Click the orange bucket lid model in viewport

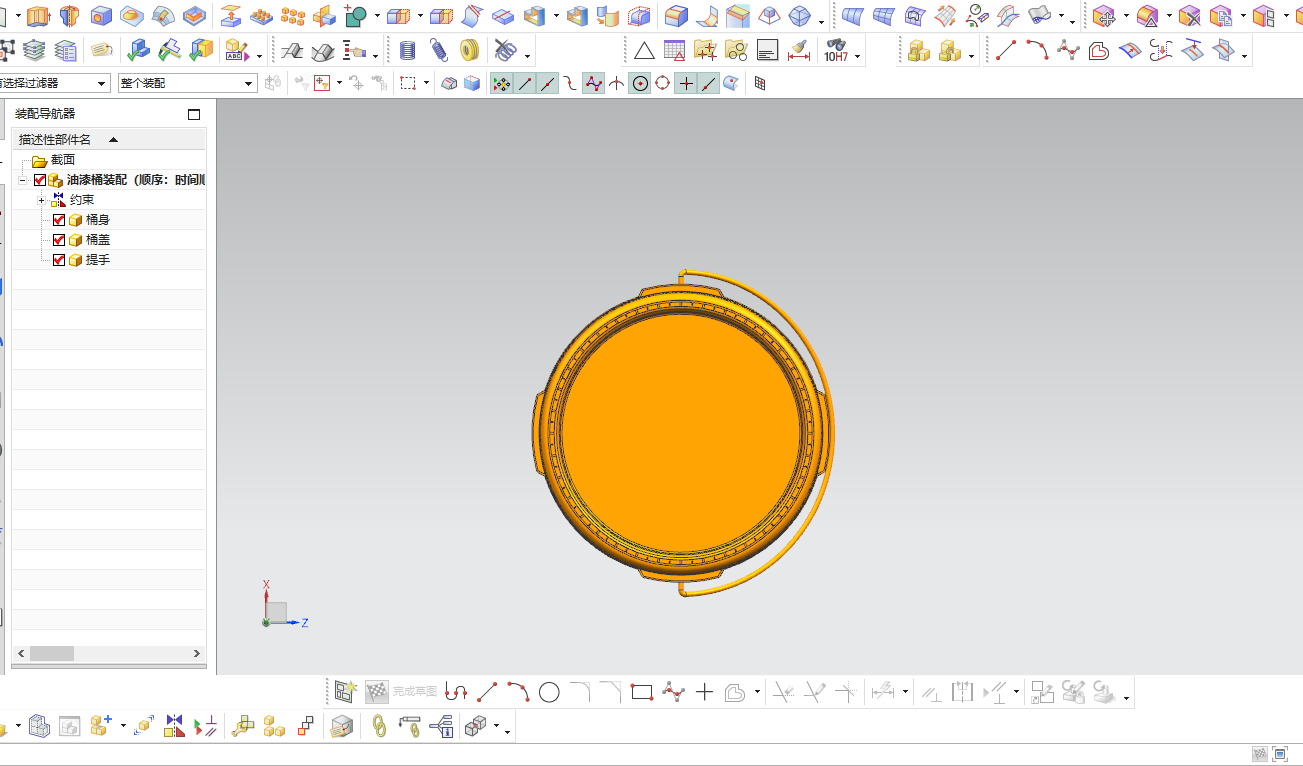pyautogui.click(x=680, y=432)
